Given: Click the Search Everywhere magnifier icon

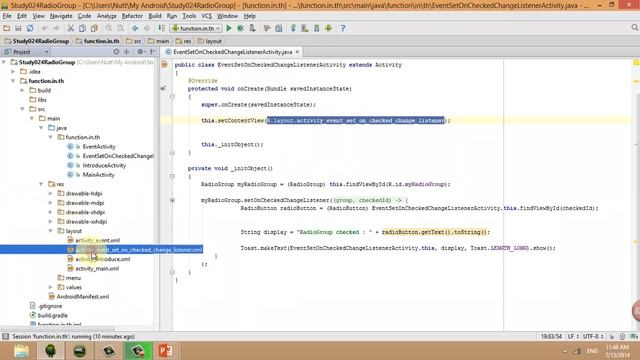Looking at the screenshot, I should pos(634,28).
